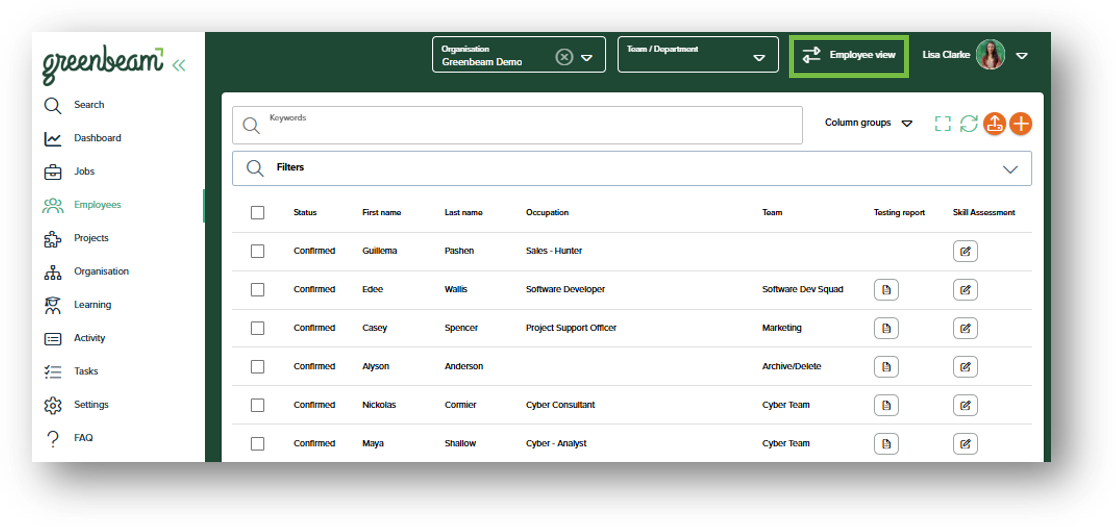Open testing report for Edee Wallis

886,290
